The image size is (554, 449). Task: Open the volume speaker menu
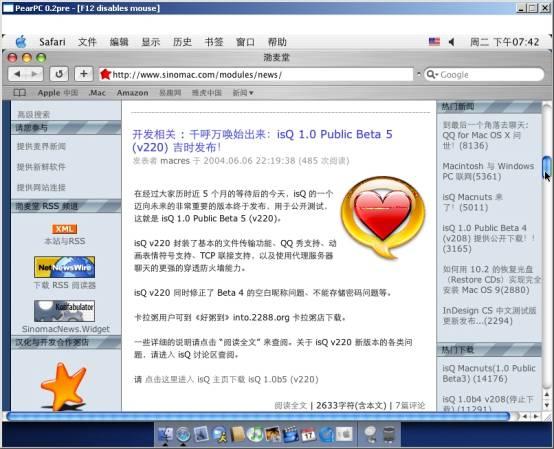click(x=452, y=42)
